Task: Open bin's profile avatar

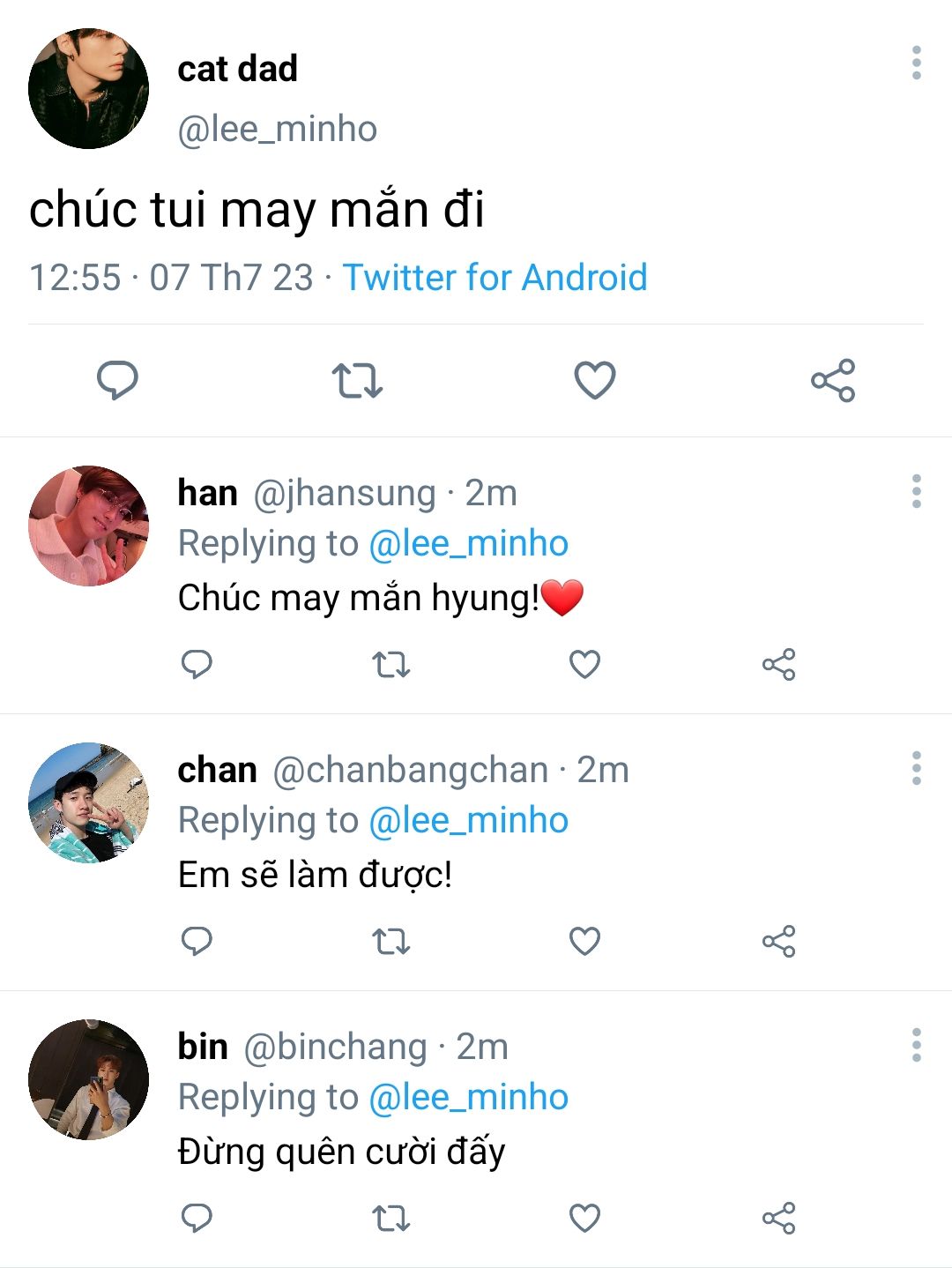Action: point(88,1079)
